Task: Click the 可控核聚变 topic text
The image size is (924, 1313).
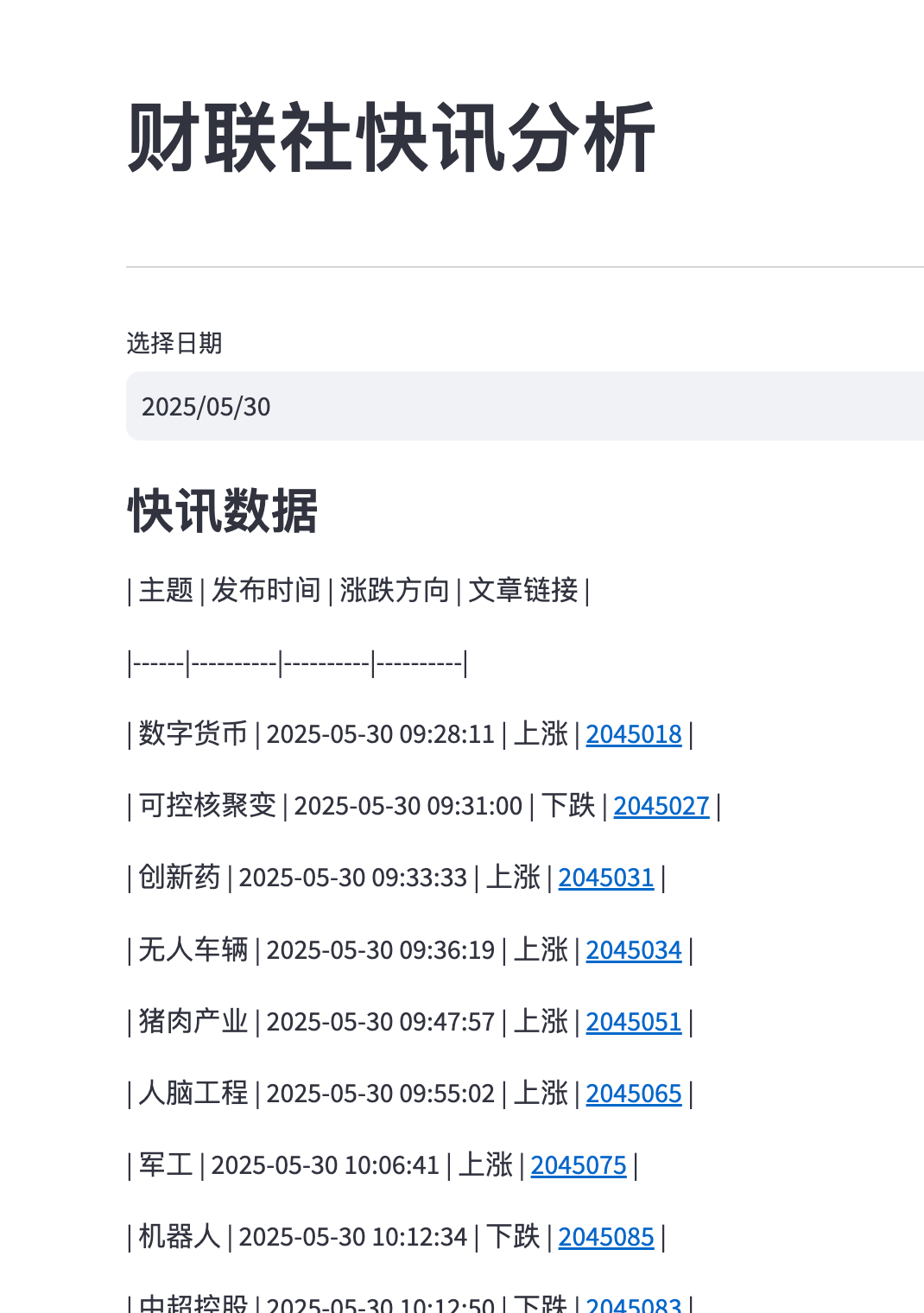Action: coord(207,805)
